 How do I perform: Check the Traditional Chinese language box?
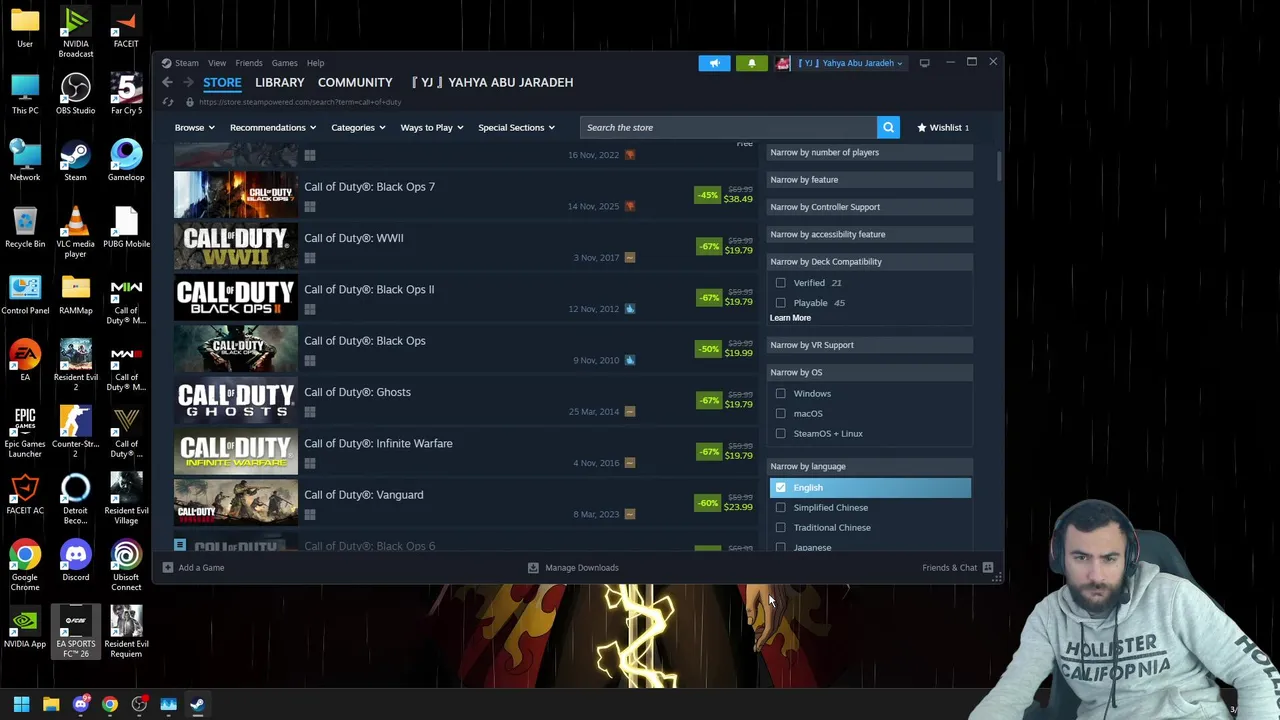coord(780,528)
